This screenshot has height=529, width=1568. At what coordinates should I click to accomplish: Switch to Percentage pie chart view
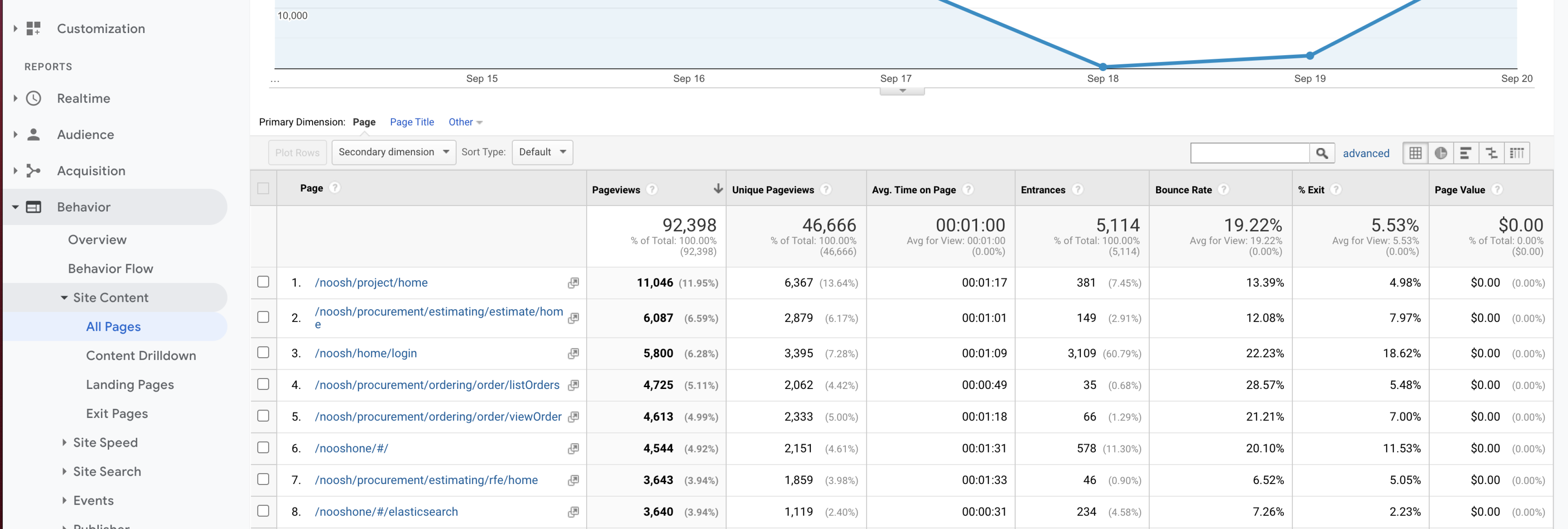point(1440,153)
